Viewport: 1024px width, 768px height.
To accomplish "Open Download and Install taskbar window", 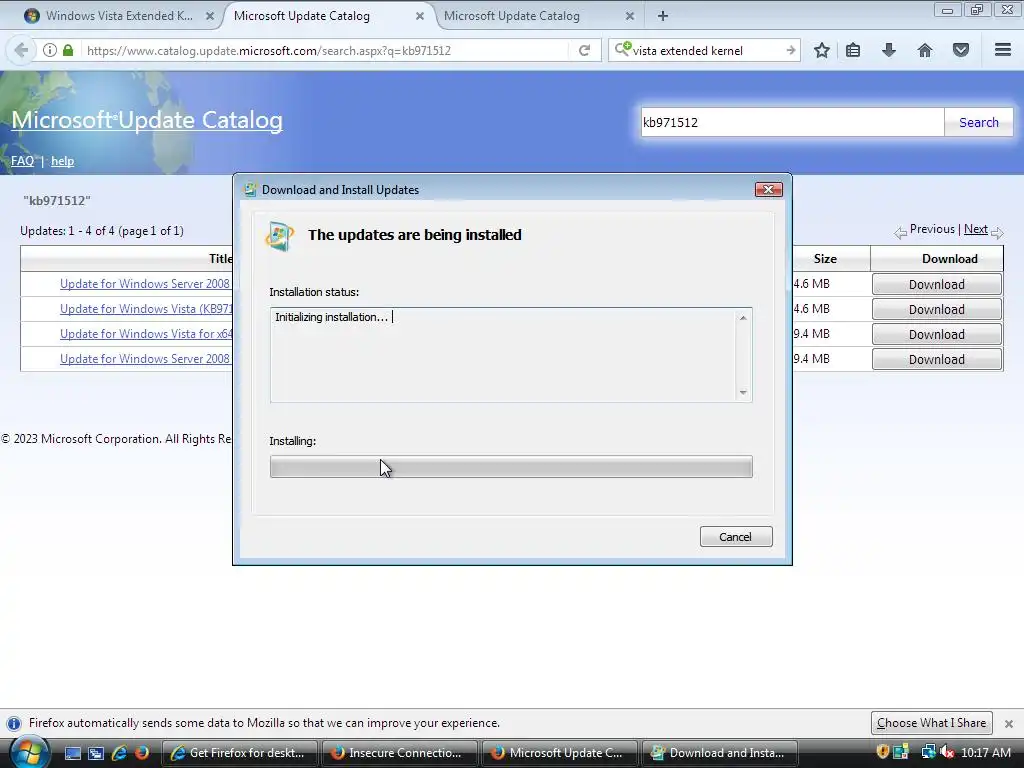I will [720, 753].
